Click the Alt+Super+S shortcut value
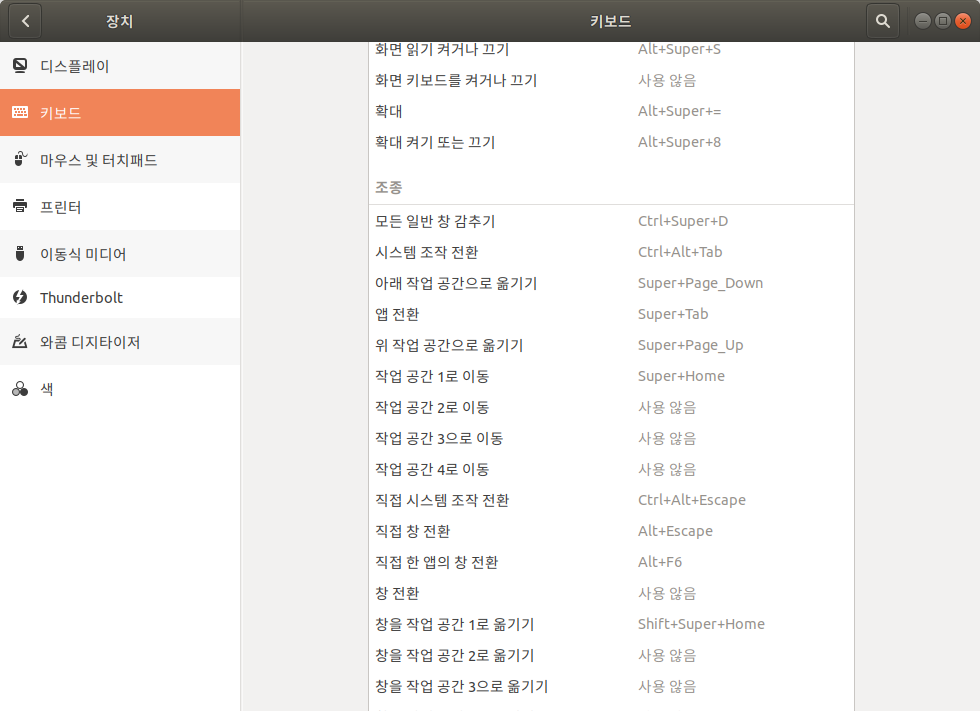This screenshot has height=711, width=980. click(x=679, y=49)
